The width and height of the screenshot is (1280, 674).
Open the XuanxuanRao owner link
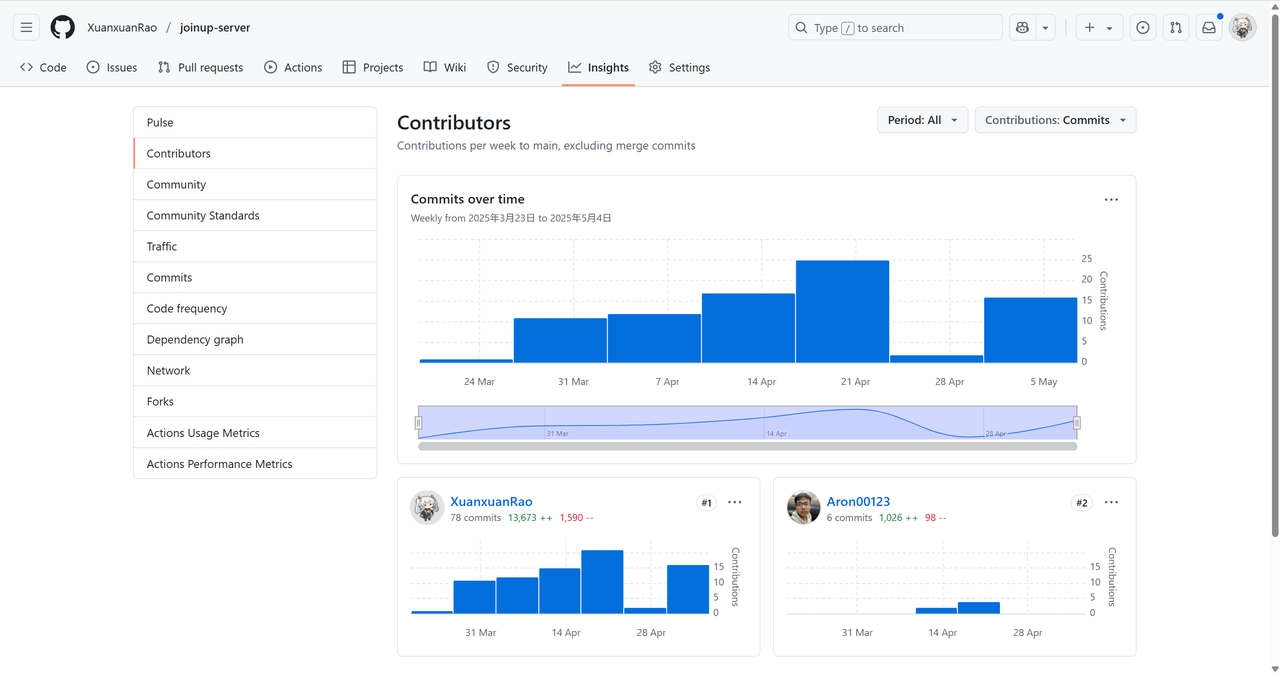coord(122,28)
